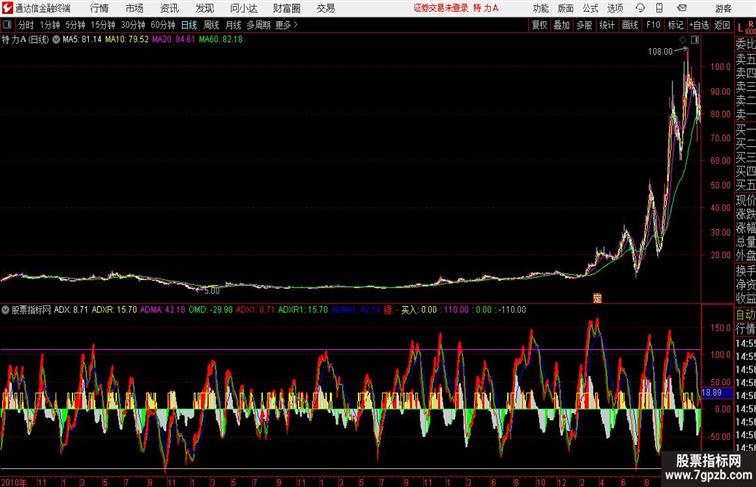Toggle the left panel icon beside 分时
Image resolution: width=756 pixels, height=487 pixels.
coord(7,25)
